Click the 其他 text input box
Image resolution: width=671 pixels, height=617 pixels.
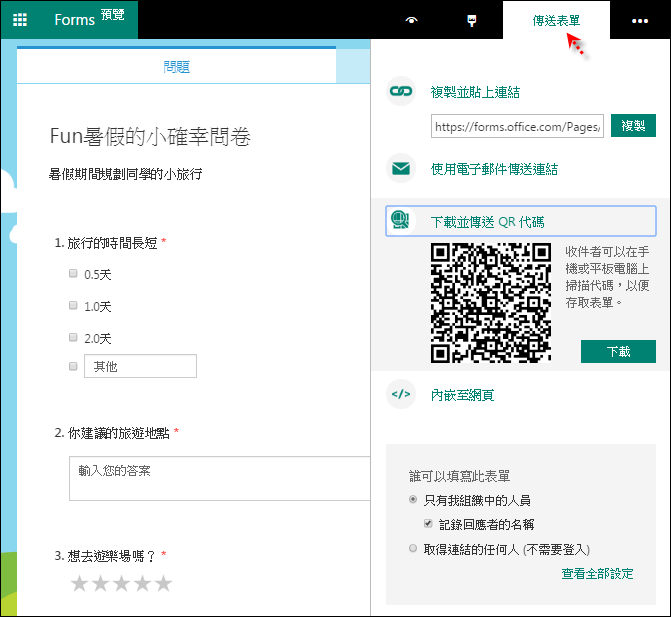(140, 366)
